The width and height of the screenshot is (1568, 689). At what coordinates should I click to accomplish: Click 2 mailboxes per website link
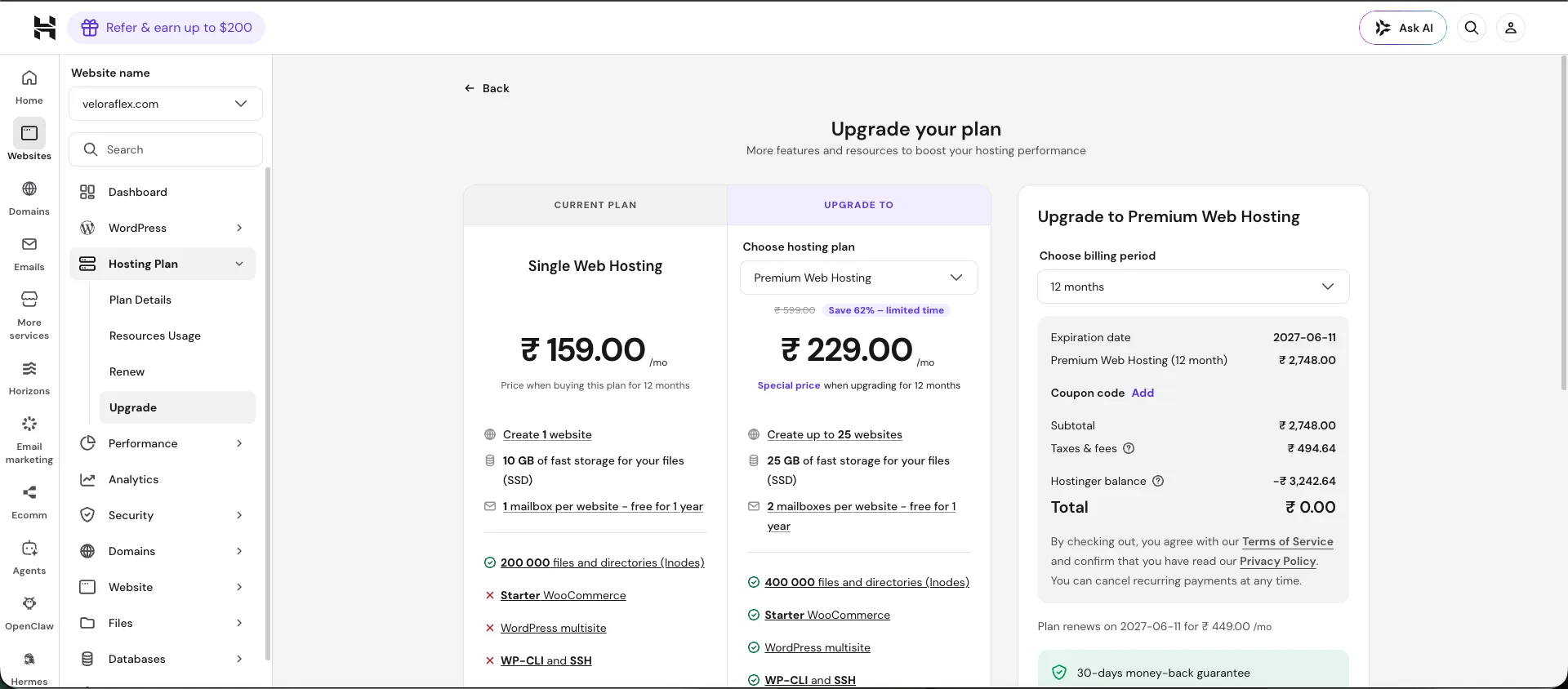861,516
